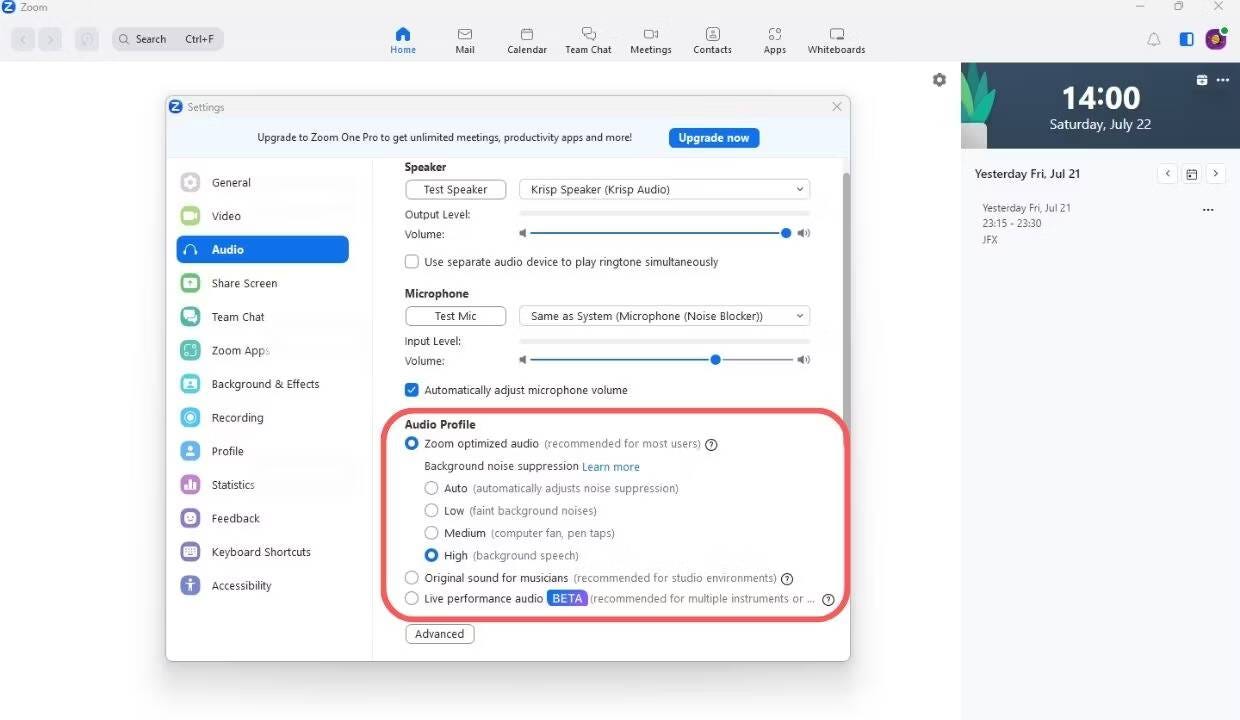The height and width of the screenshot is (720, 1240).
Task: Click the notifications bell icon
Action: [1154, 40]
